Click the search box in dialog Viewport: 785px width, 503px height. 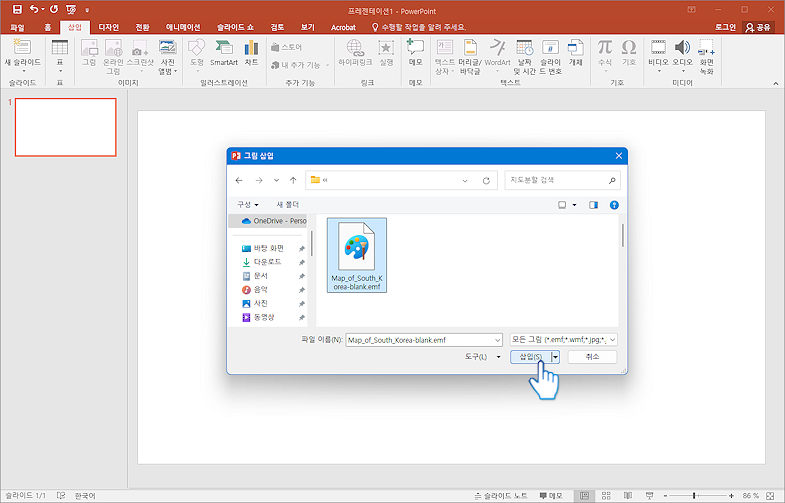[562, 180]
